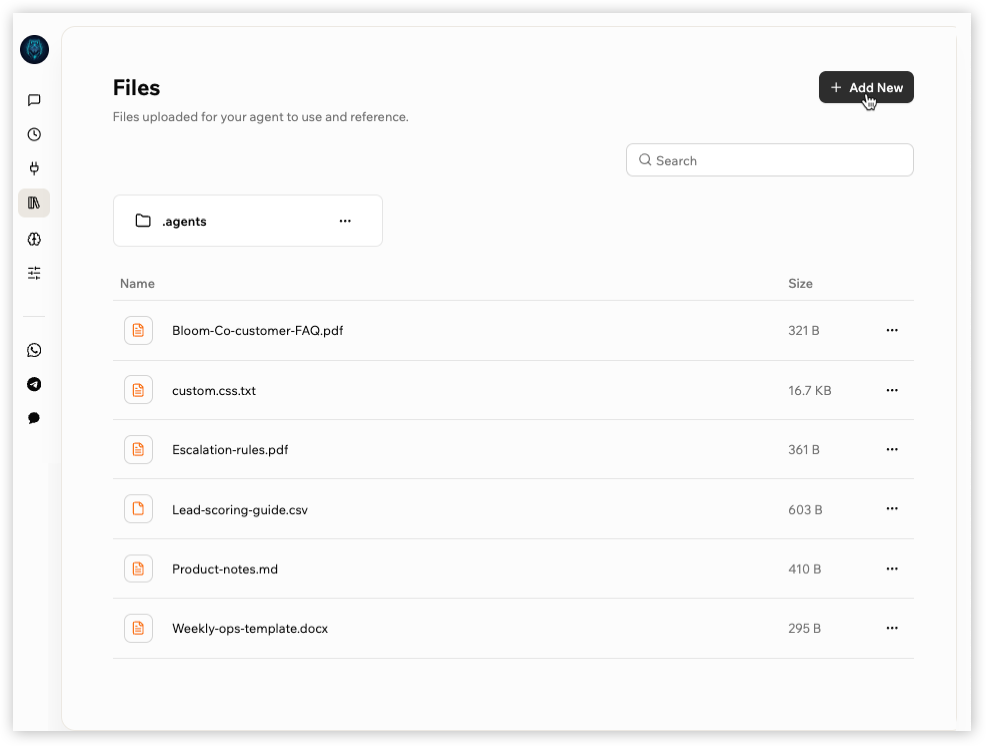Select file name Escalation-rules.pdf

(230, 450)
